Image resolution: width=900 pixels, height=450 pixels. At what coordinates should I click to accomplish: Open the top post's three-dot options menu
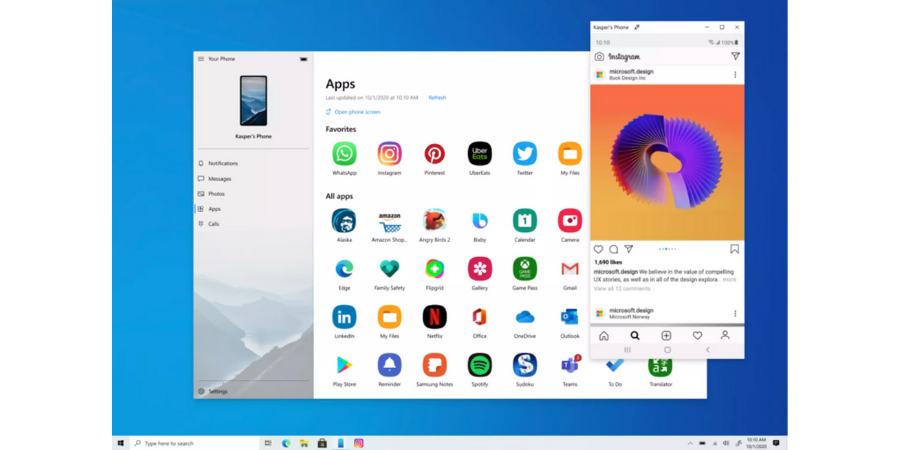[735, 75]
